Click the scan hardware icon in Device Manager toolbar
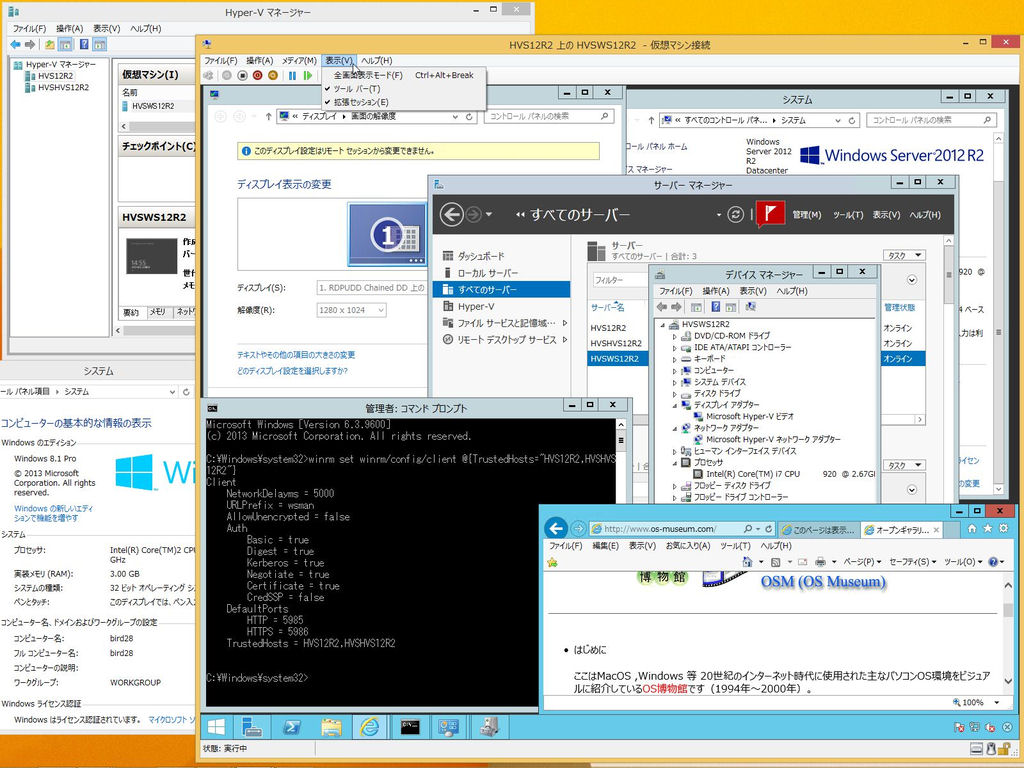Screen dimensions: 1024x768 tap(750, 306)
